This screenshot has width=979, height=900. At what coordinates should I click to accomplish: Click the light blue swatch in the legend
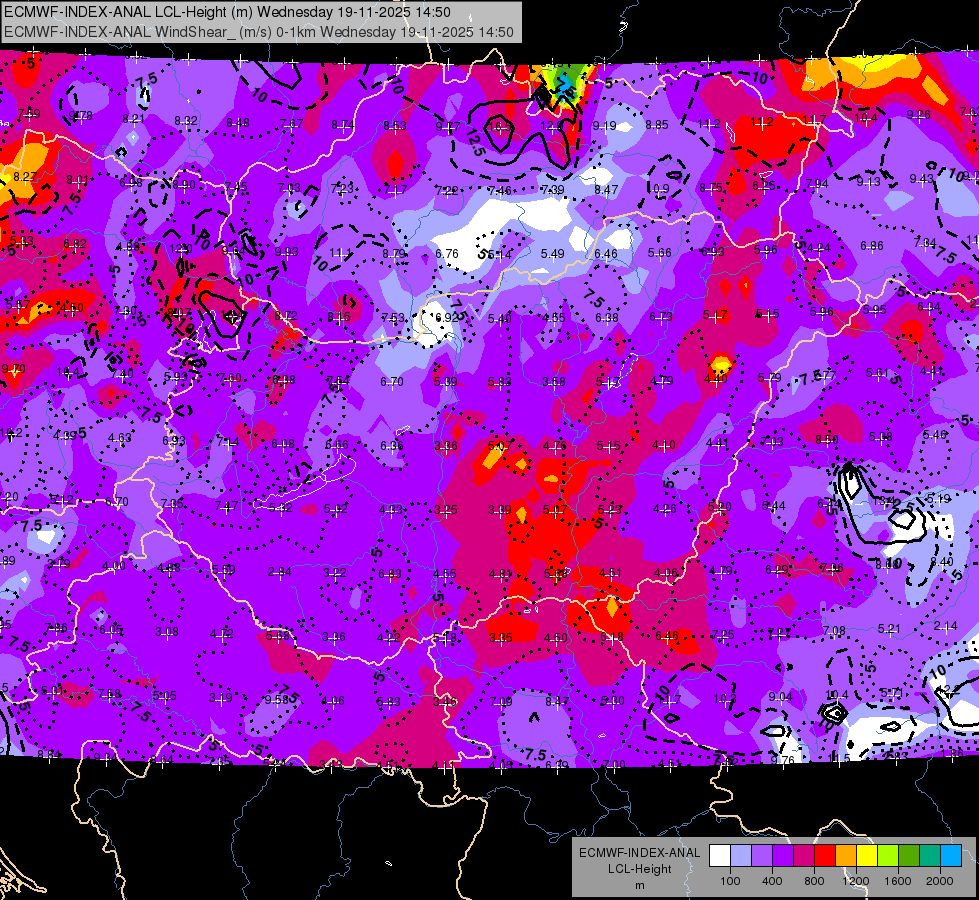pyautogui.click(x=741, y=856)
